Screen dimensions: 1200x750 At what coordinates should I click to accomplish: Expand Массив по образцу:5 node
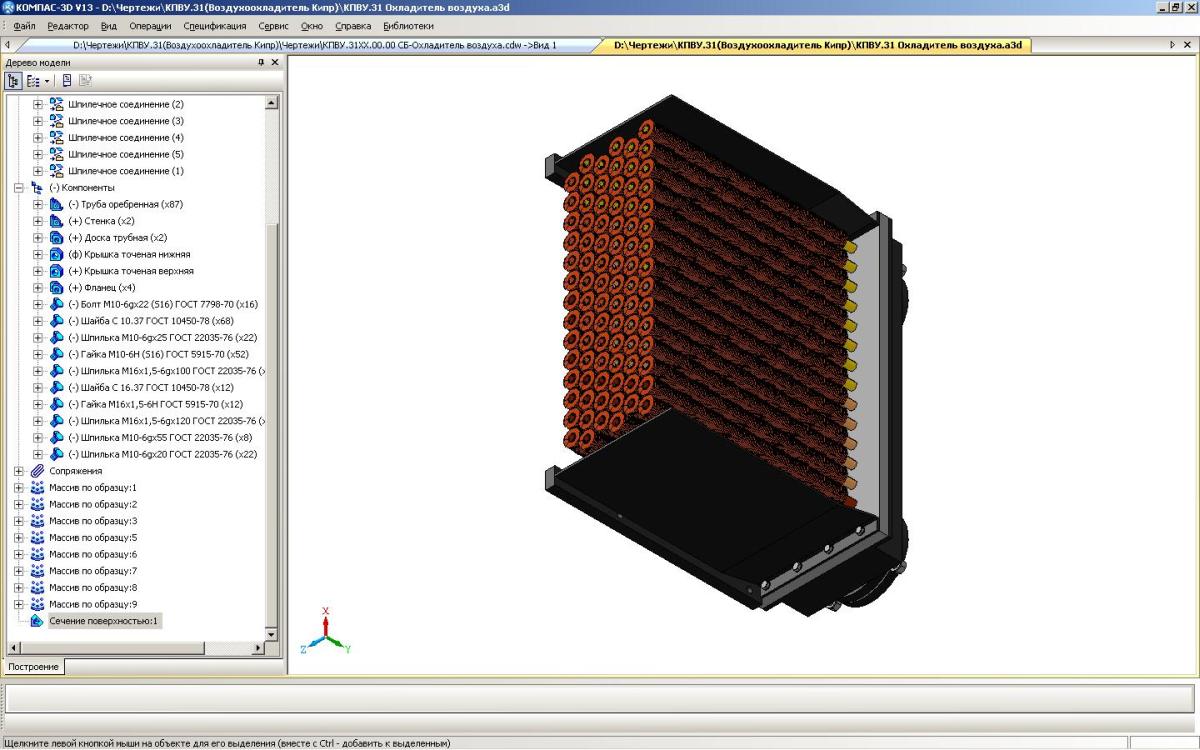19,538
